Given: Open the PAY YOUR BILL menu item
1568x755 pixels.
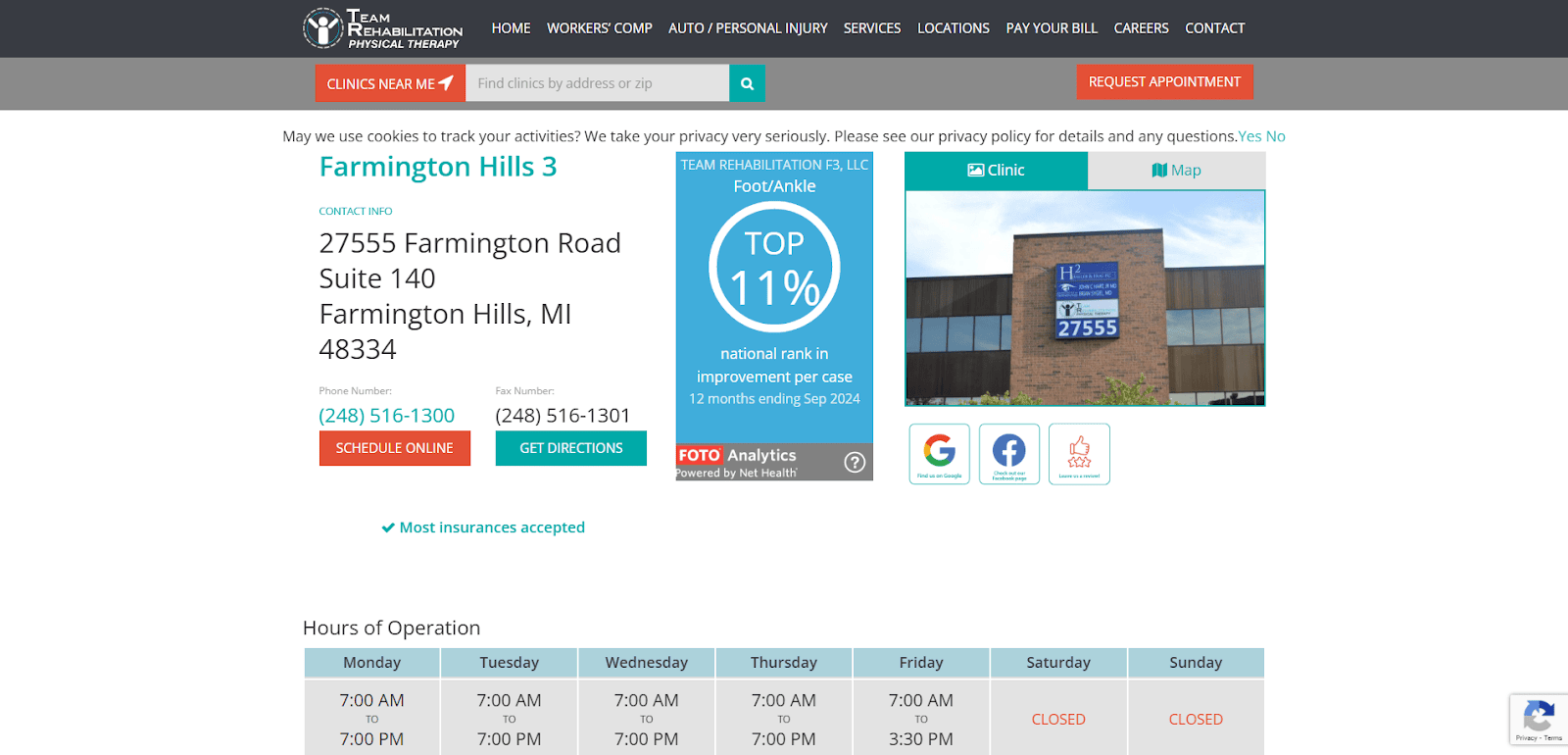Looking at the screenshot, I should [1052, 28].
